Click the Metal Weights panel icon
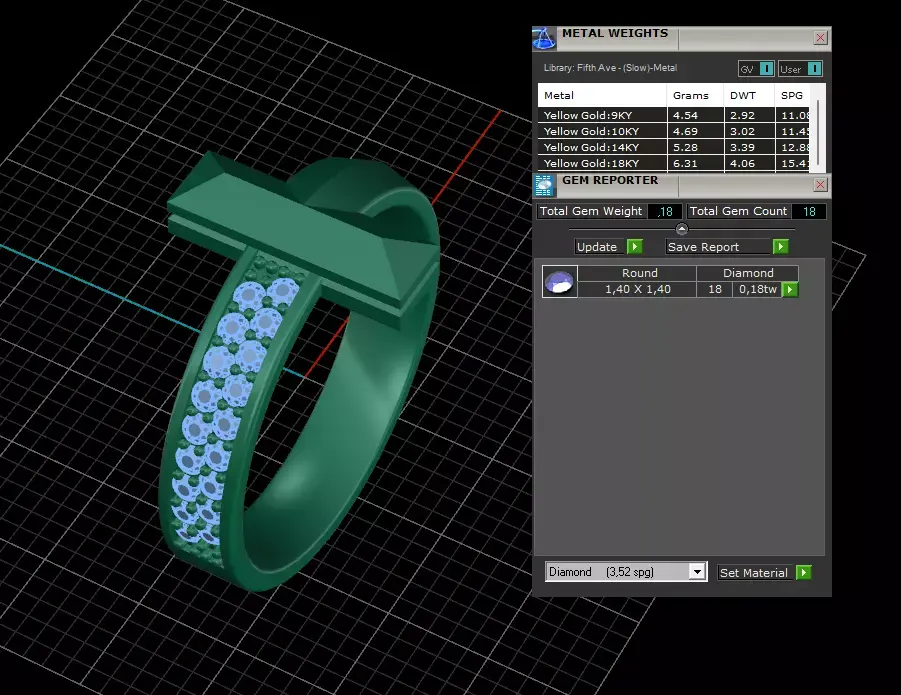901x695 pixels. (x=544, y=38)
